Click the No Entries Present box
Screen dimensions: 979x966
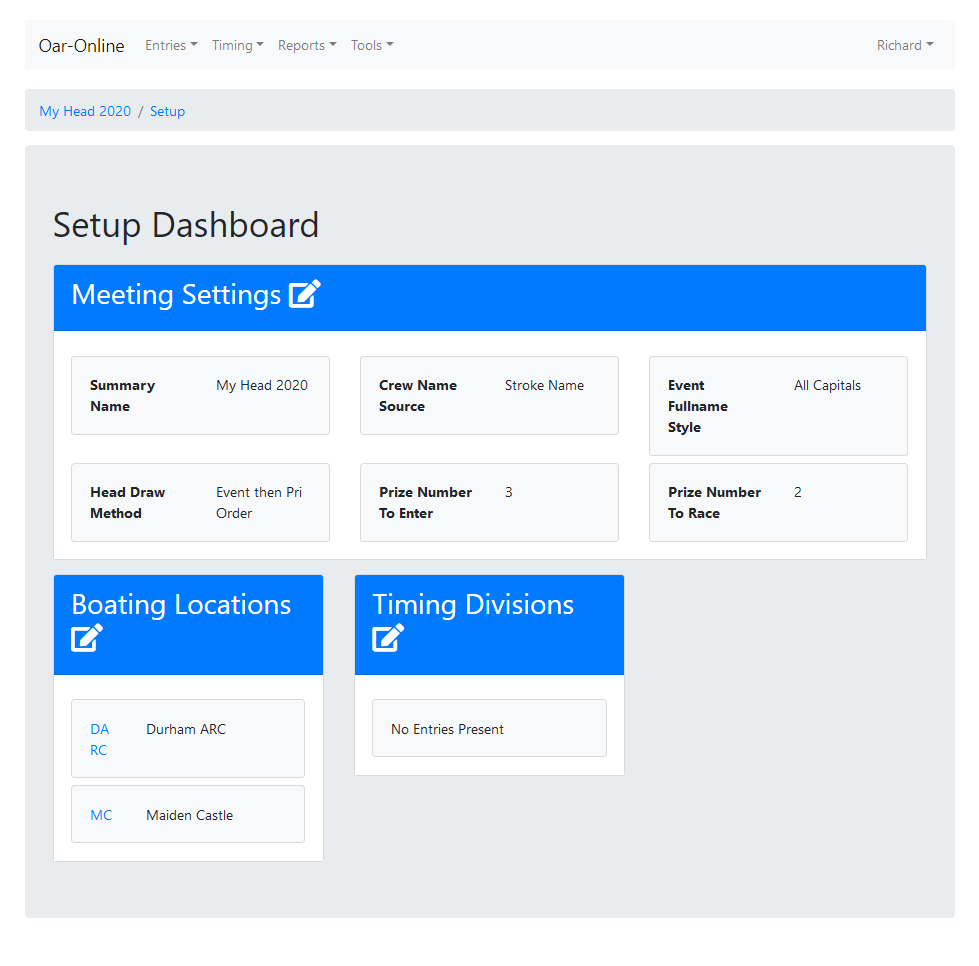[489, 729]
